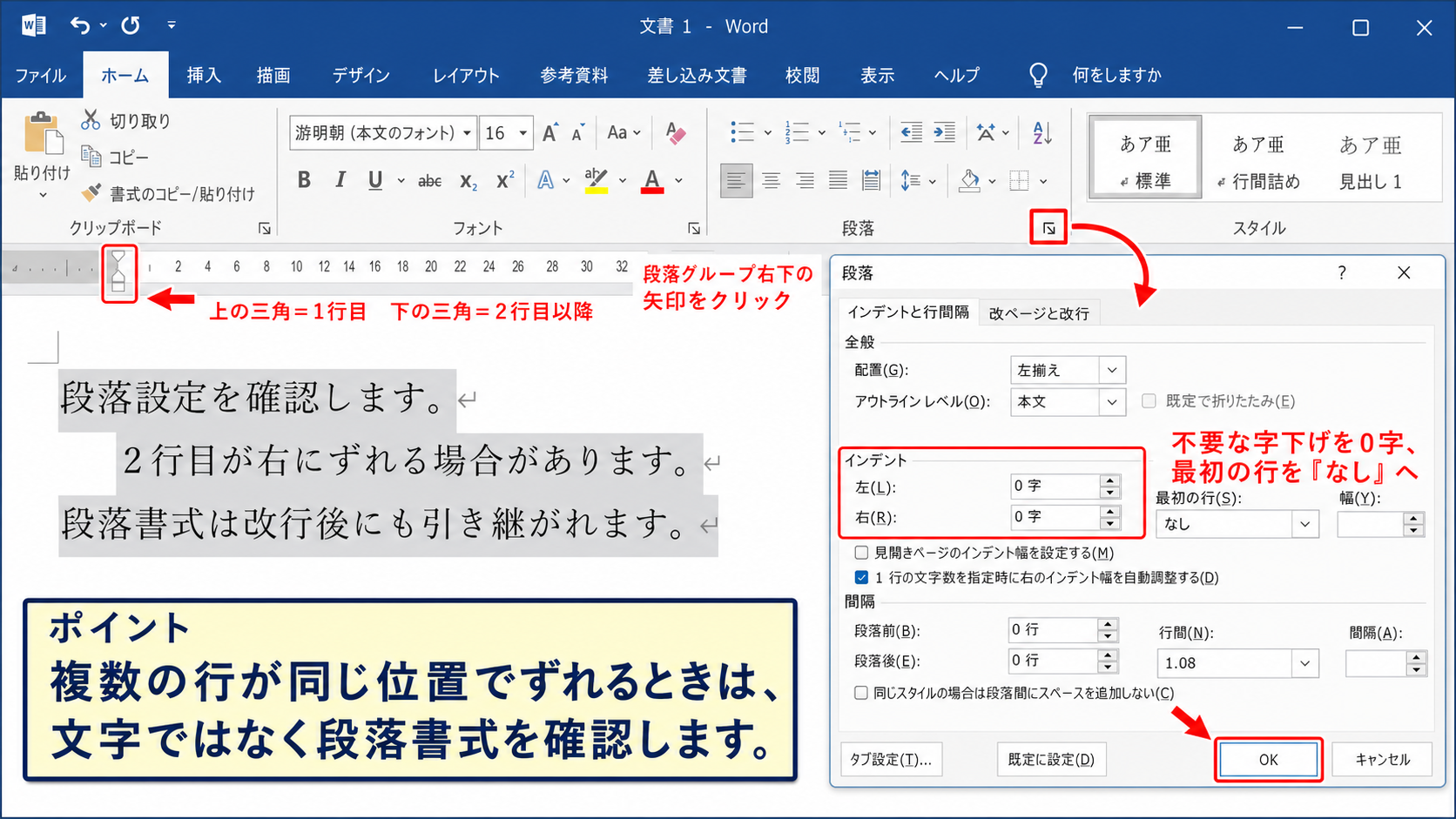Screen dimensions: 1456x819
Task: Open the アウトライン レベル dropdown
Action: [1112, 402]
